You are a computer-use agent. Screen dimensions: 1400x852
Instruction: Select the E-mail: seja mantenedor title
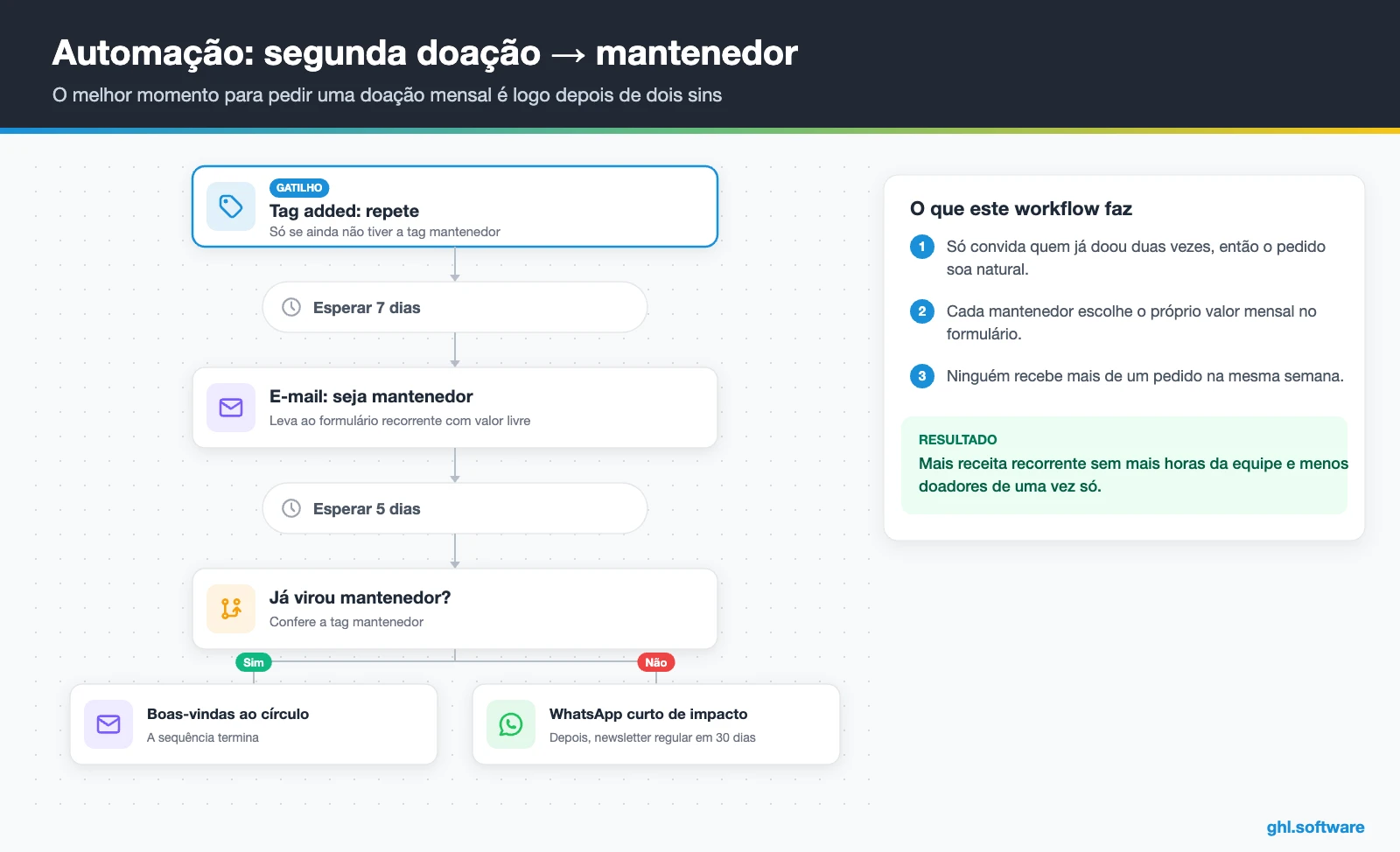(x=371, y=396)
